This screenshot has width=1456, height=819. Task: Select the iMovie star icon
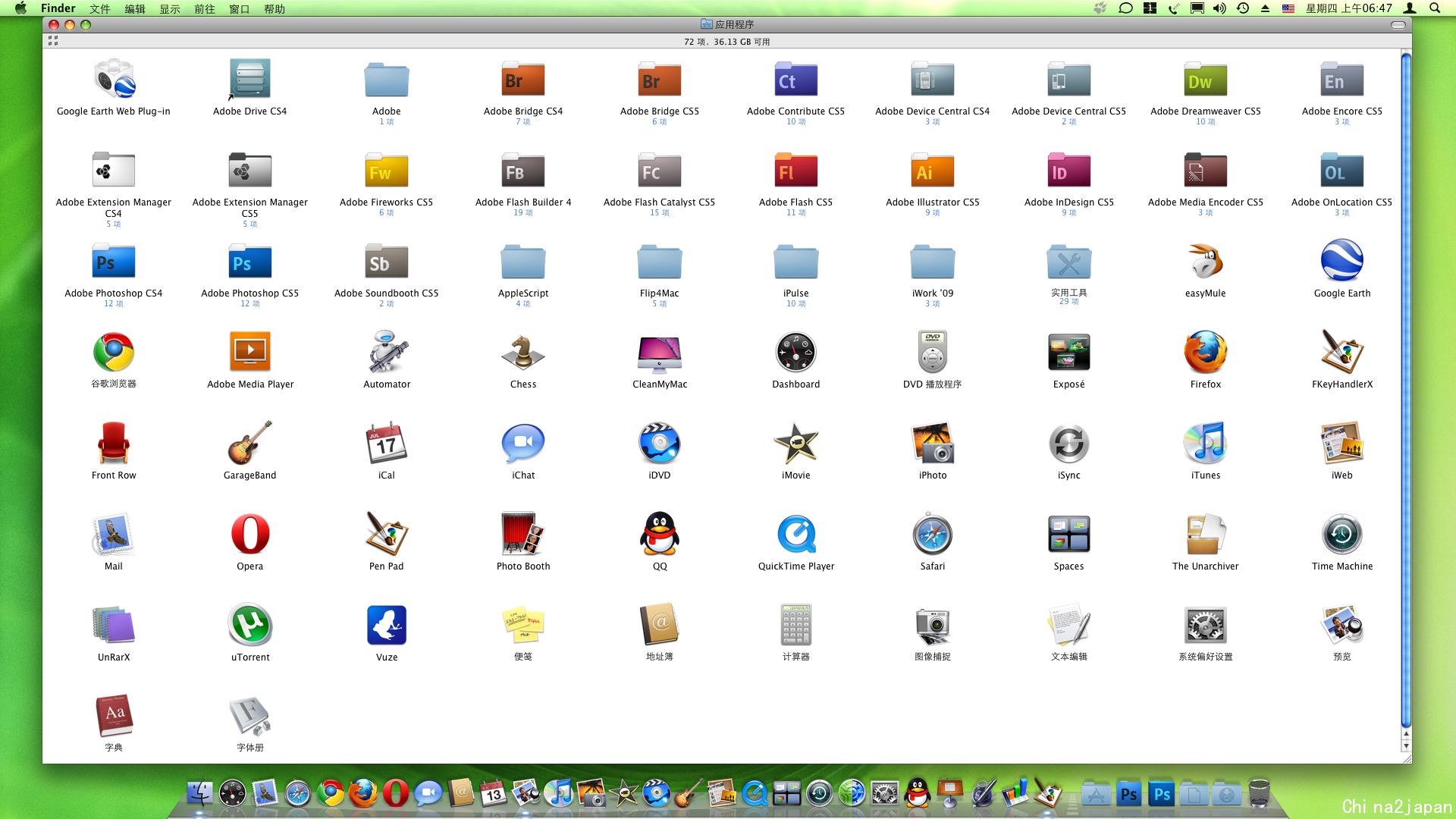point(796,443)
